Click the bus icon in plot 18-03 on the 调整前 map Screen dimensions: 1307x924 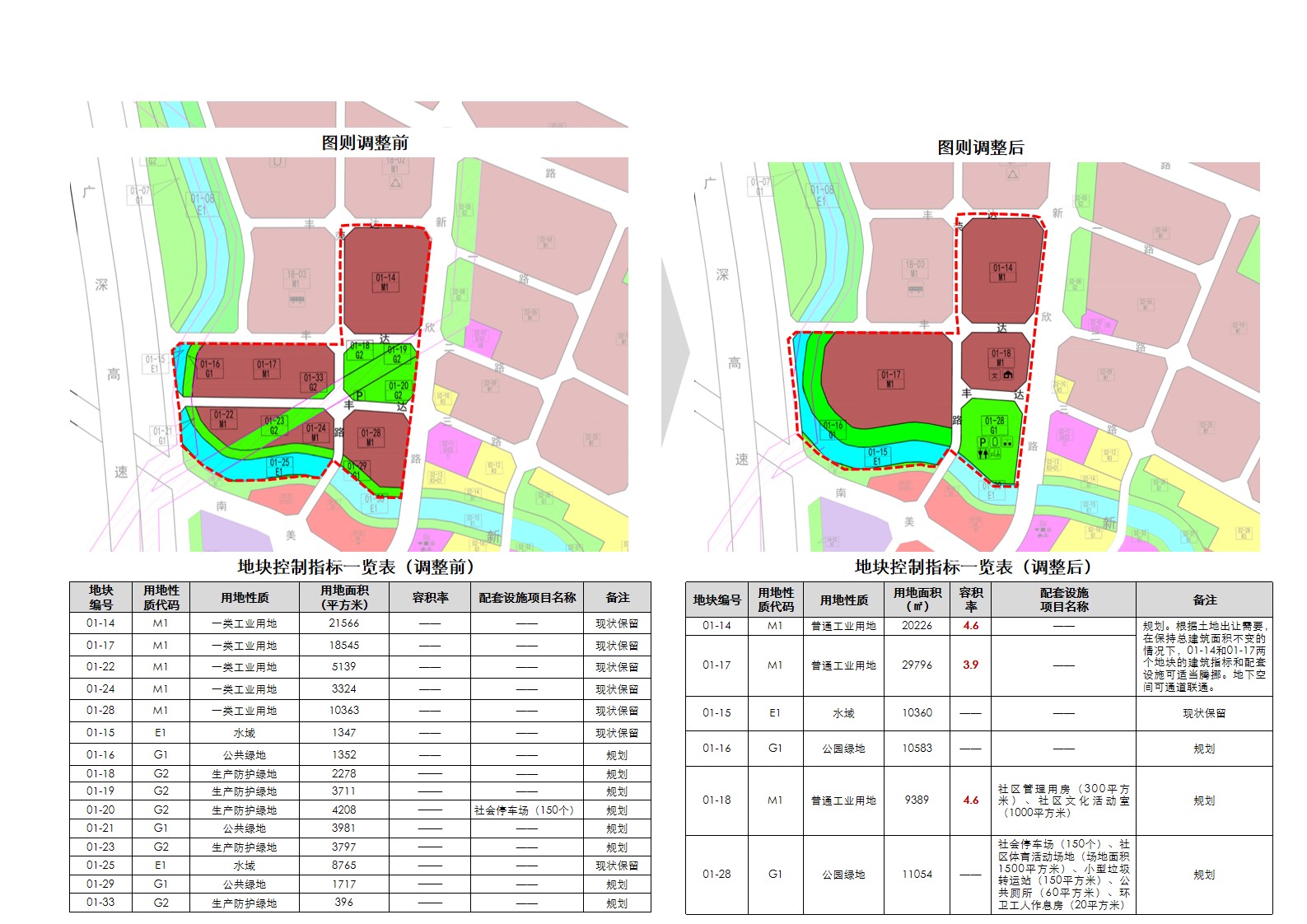click(296, 300)
